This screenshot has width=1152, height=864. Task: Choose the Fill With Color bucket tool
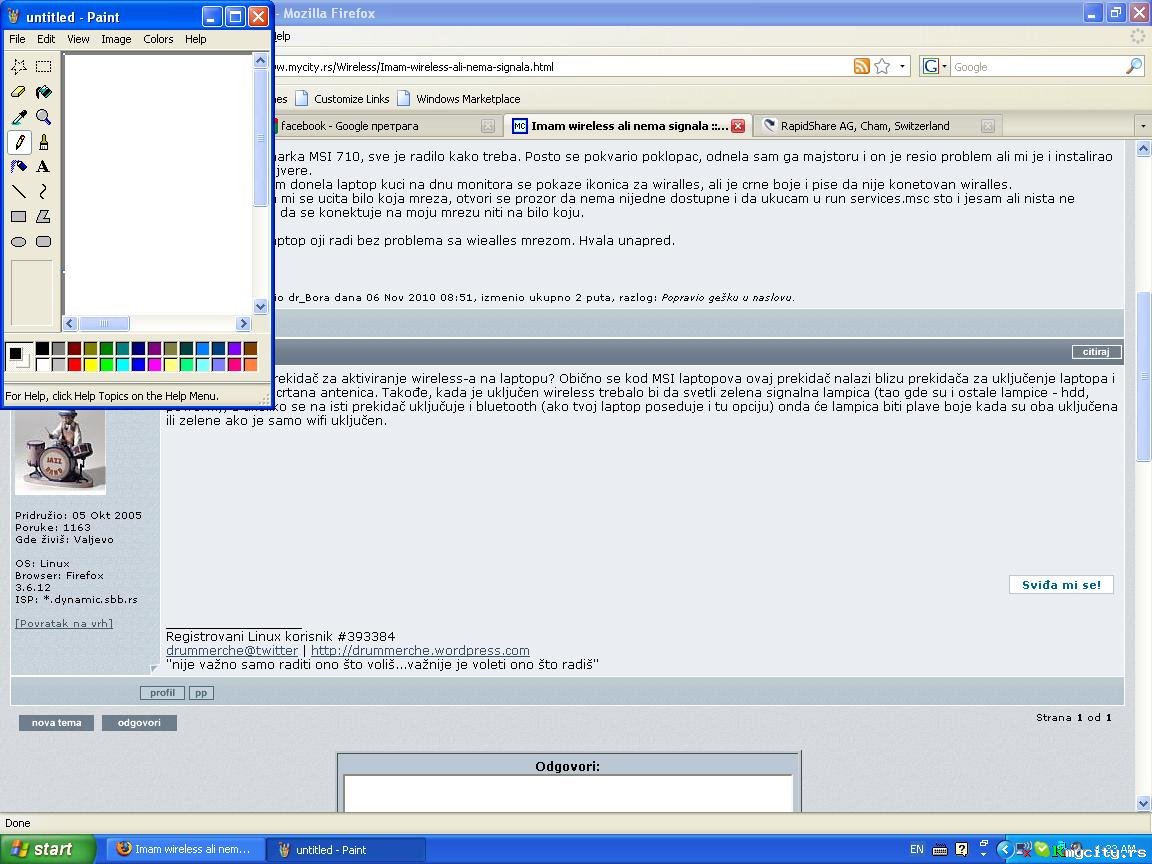(44, 92)
